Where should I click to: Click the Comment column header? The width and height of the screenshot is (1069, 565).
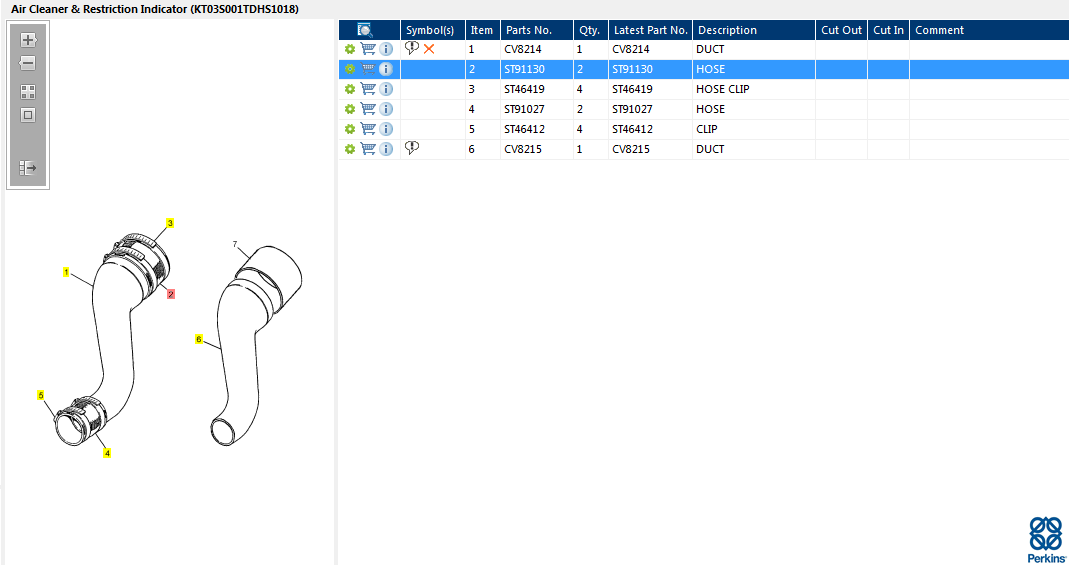[x=939, y=30]
